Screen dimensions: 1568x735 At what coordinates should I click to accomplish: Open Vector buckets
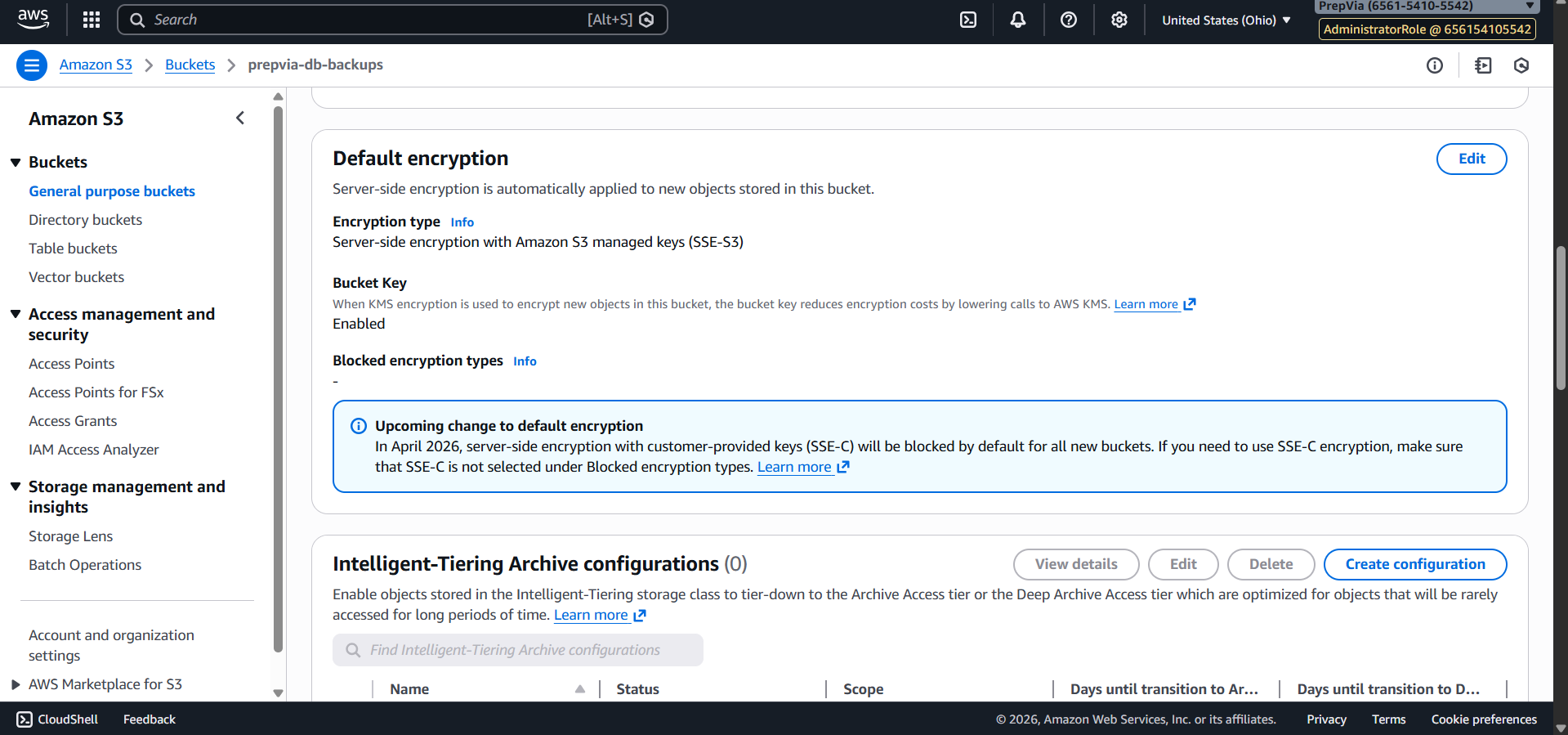click(x=76, y=277)
